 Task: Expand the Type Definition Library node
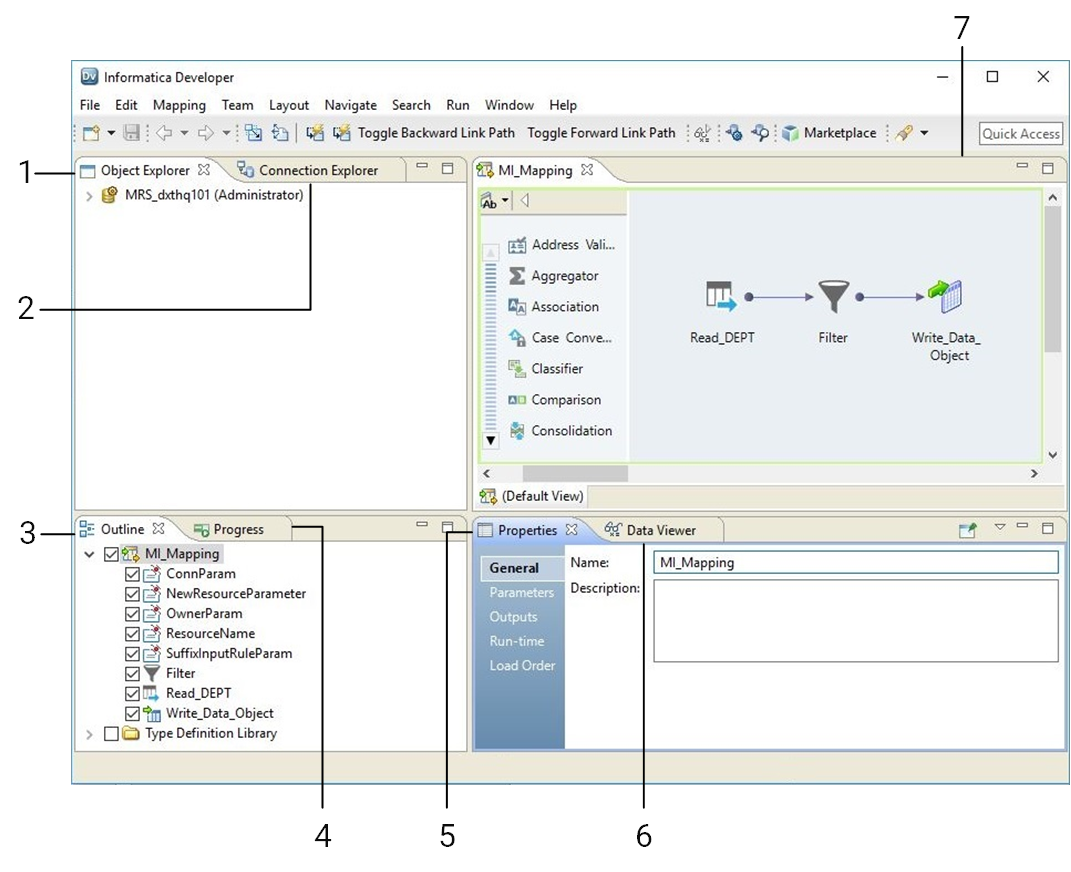click(90, 734)
